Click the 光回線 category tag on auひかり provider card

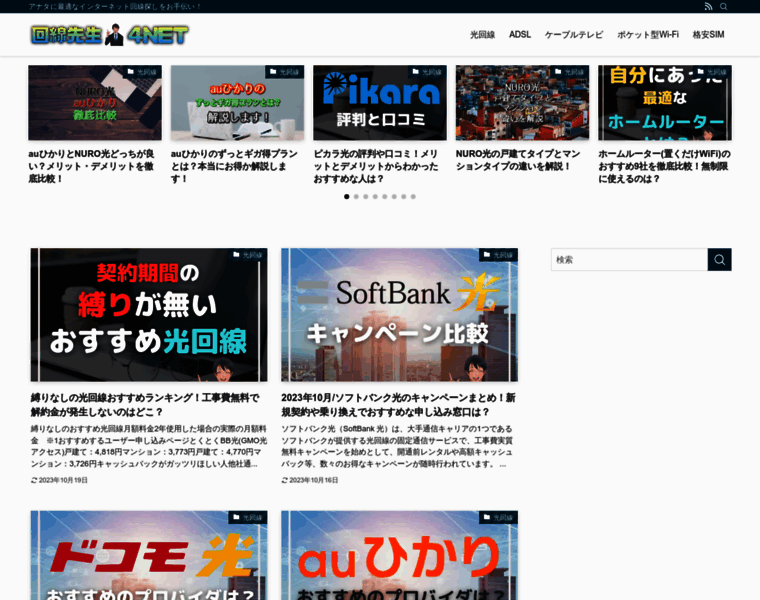(x=498, y=517)
